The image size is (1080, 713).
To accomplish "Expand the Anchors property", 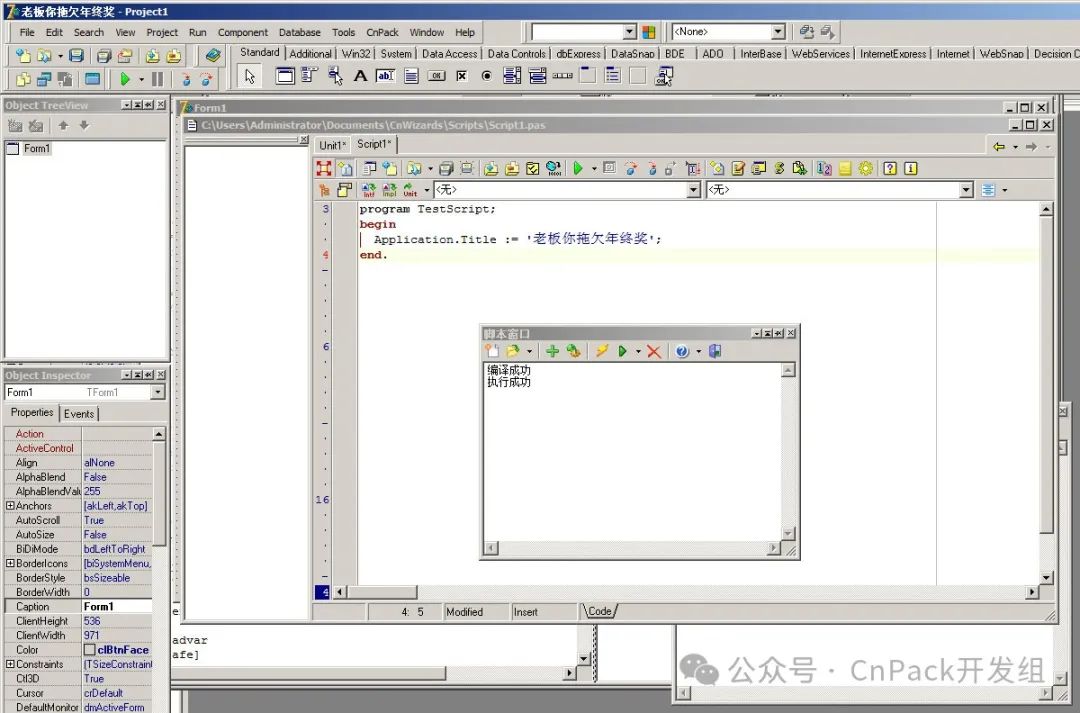I will (x=8, y=506).
